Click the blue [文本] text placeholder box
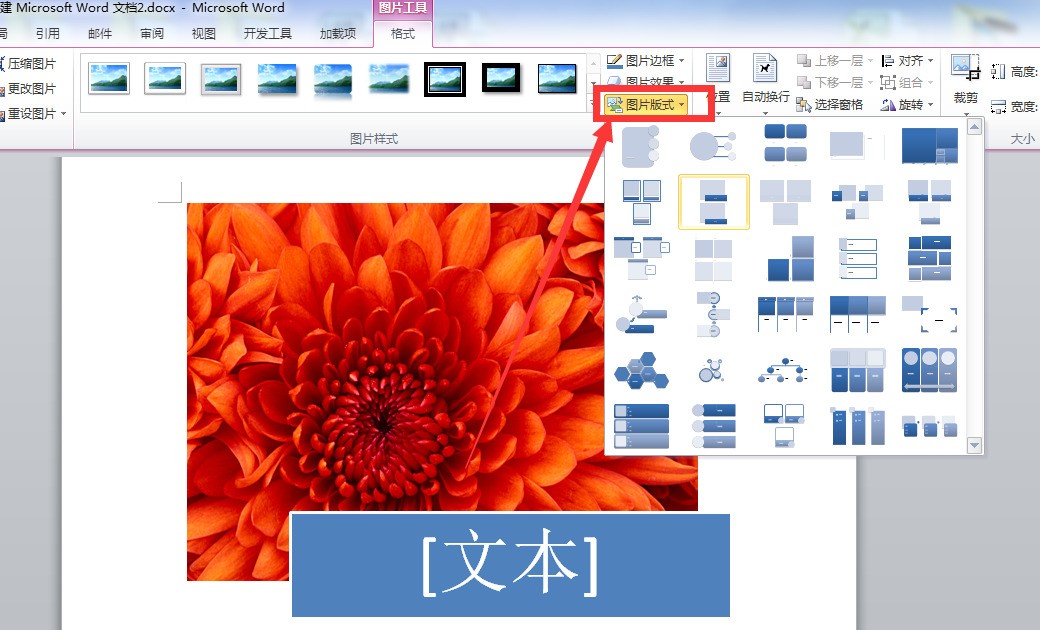This screenshot has height=630, width=1040. [x=511, y=564]
